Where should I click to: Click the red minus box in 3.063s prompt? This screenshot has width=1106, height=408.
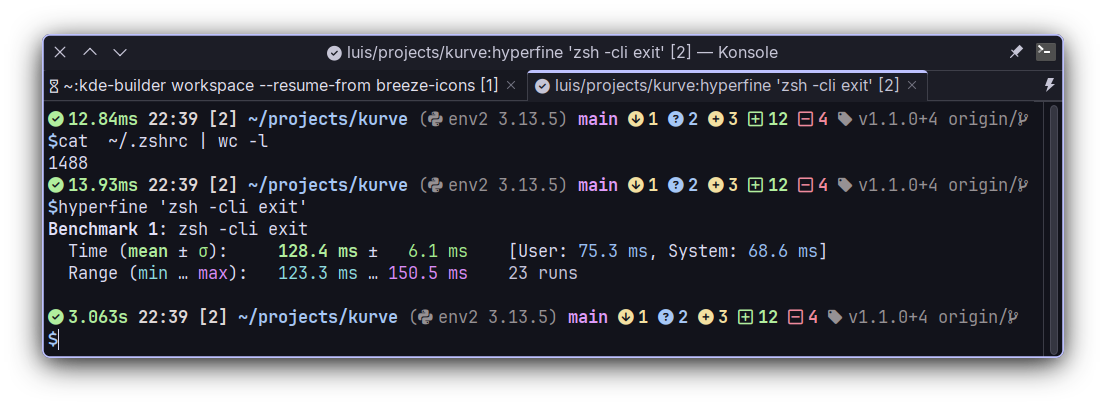tap(796, 317)
